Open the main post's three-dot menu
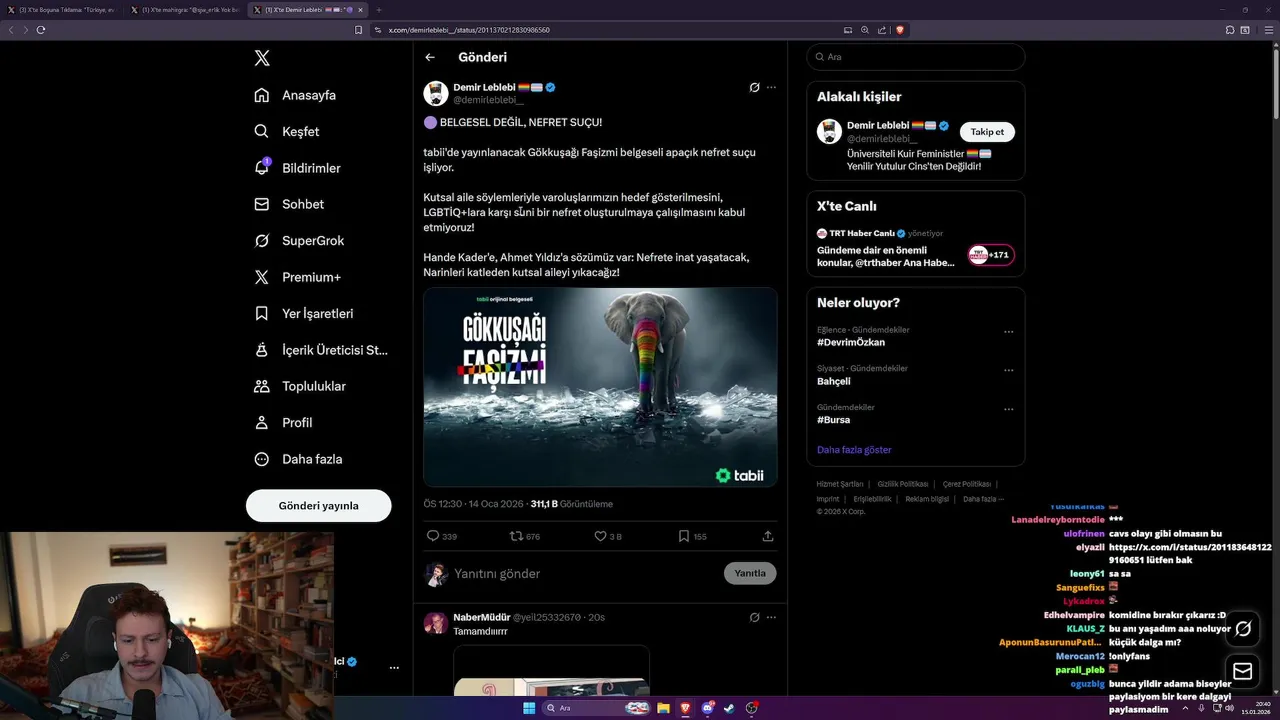Screen dimensions: 1280x720 (x=771, y=87)
